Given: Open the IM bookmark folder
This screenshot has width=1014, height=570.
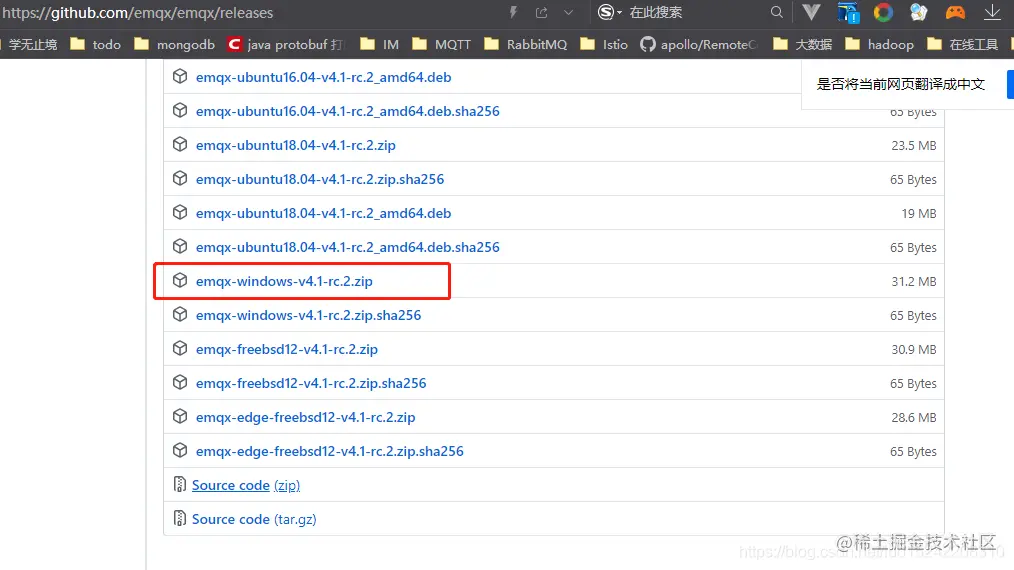Looking at the screenshot, I should (380, 44).
